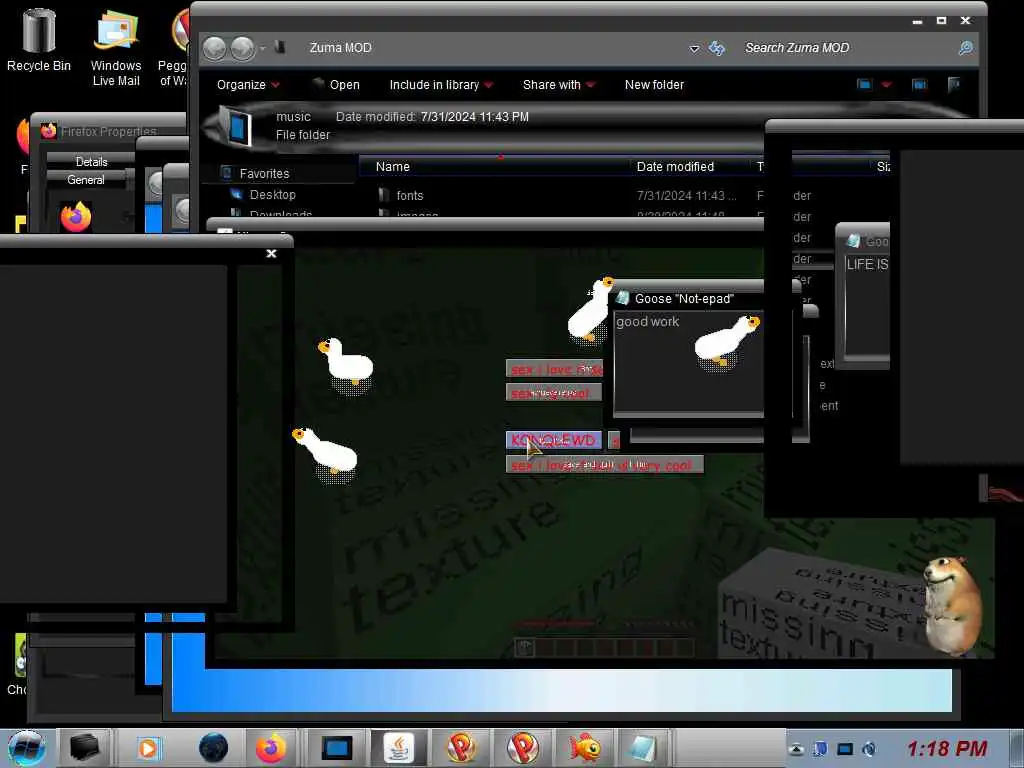Change the explorer view icon
The width and height of the screenshot is (1024, 768).
tap(864, 84)
